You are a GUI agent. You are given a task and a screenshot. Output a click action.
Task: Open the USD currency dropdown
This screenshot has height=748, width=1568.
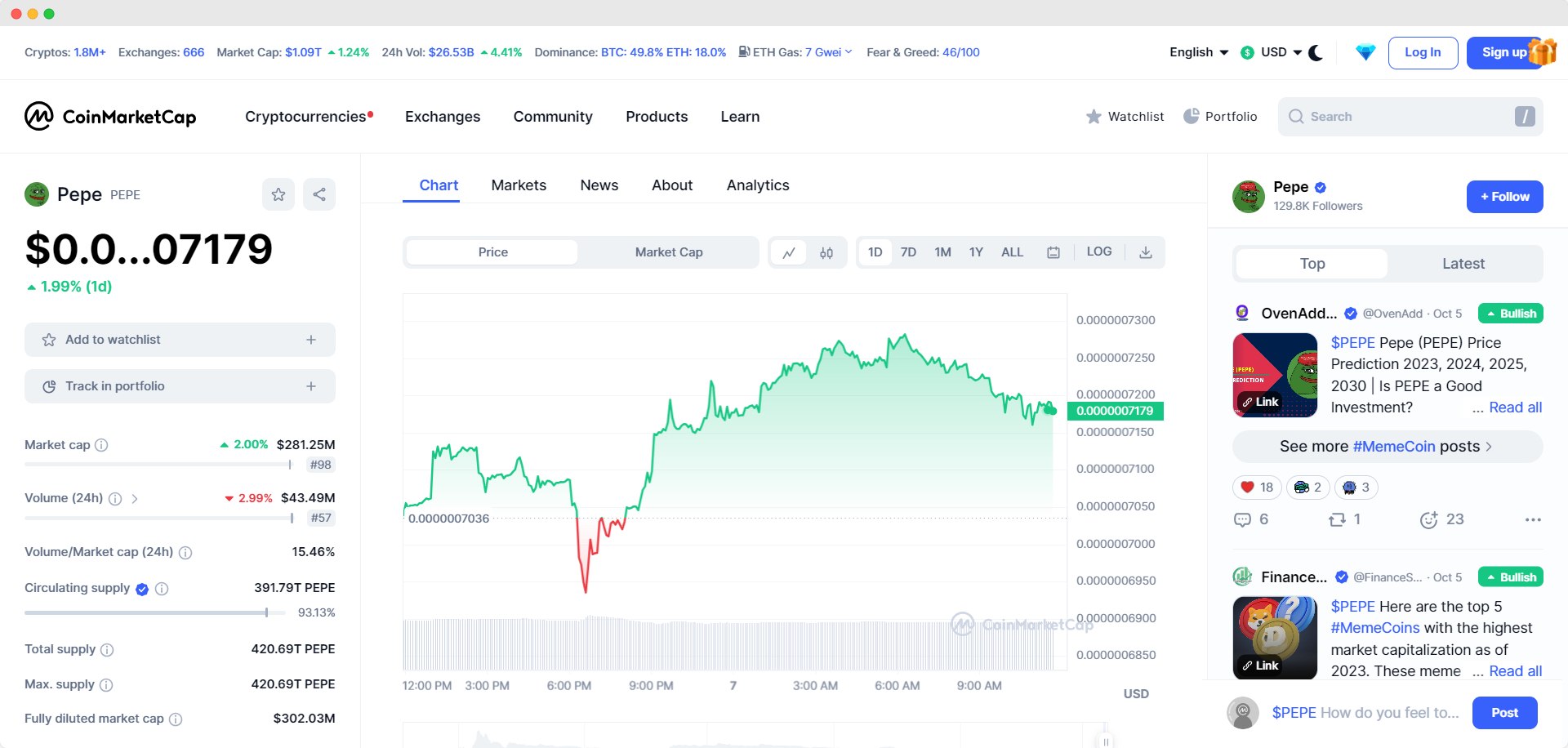point(1271,52)
